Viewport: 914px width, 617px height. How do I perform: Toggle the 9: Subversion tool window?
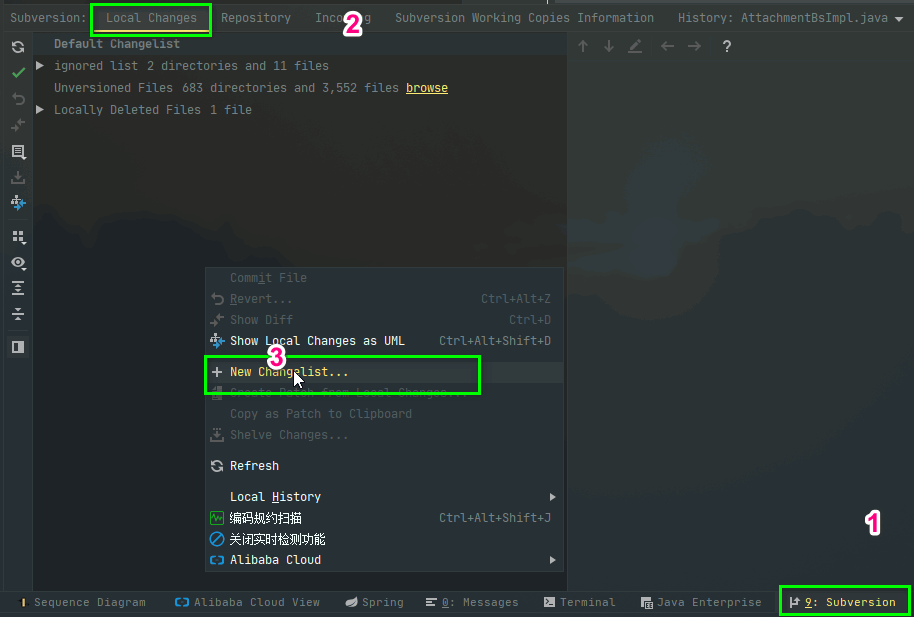pos(843,602)
